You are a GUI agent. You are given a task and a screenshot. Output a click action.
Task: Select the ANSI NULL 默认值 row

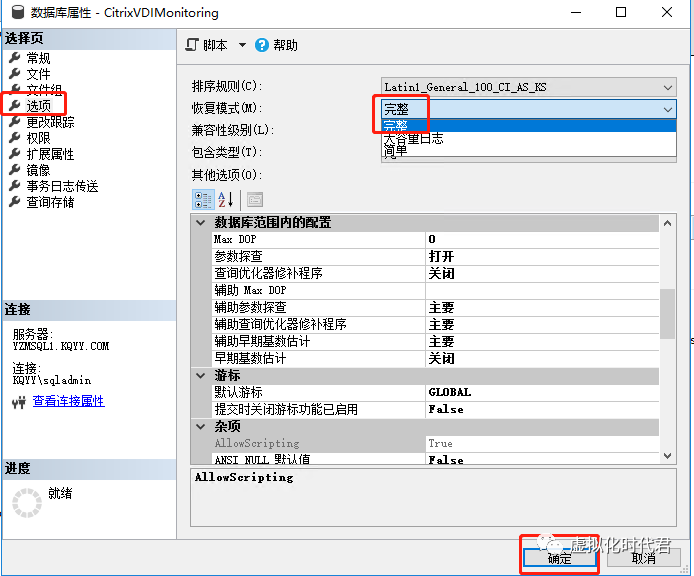(x=436, y=459)
